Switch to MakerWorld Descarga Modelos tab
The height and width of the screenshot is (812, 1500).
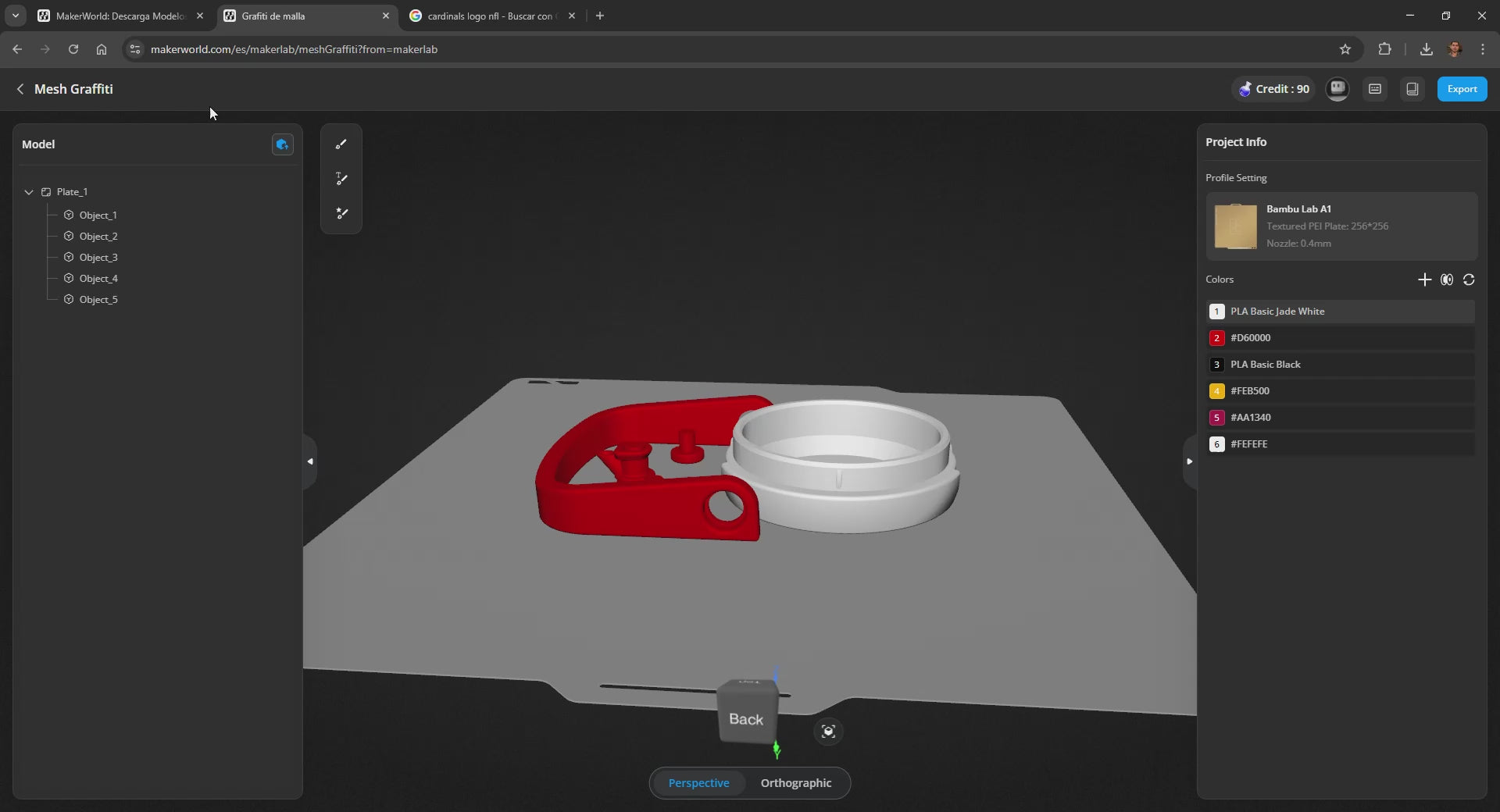tap(120, 16)
